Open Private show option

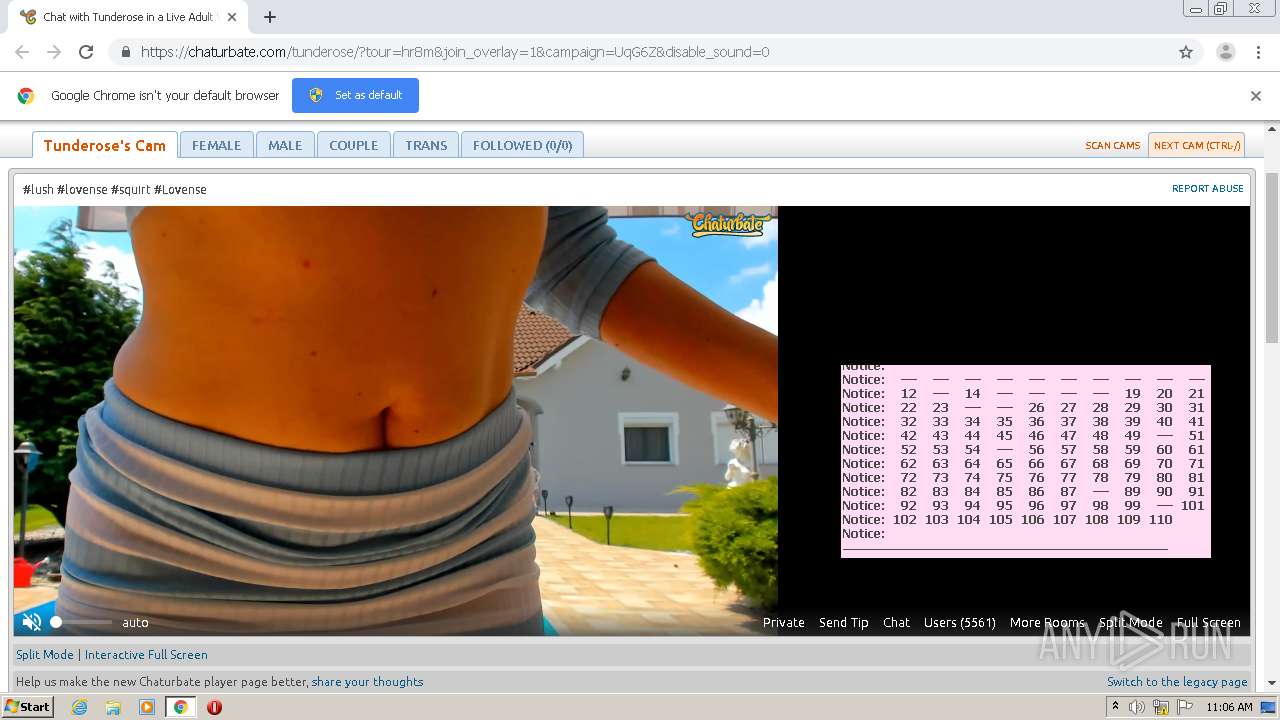tap(783, 622)
